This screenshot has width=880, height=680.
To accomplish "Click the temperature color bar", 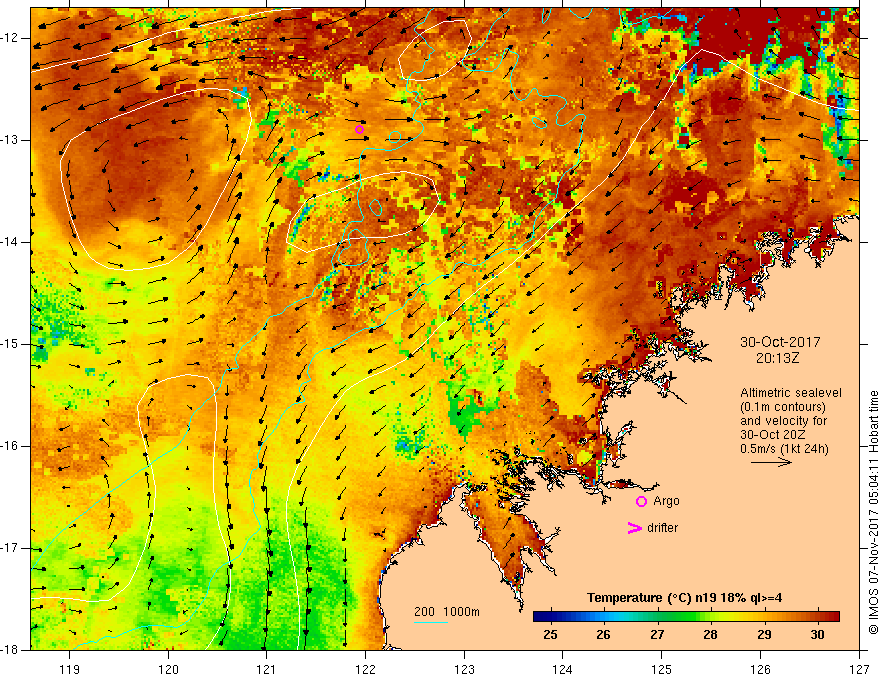I will (x=686, y=617).
